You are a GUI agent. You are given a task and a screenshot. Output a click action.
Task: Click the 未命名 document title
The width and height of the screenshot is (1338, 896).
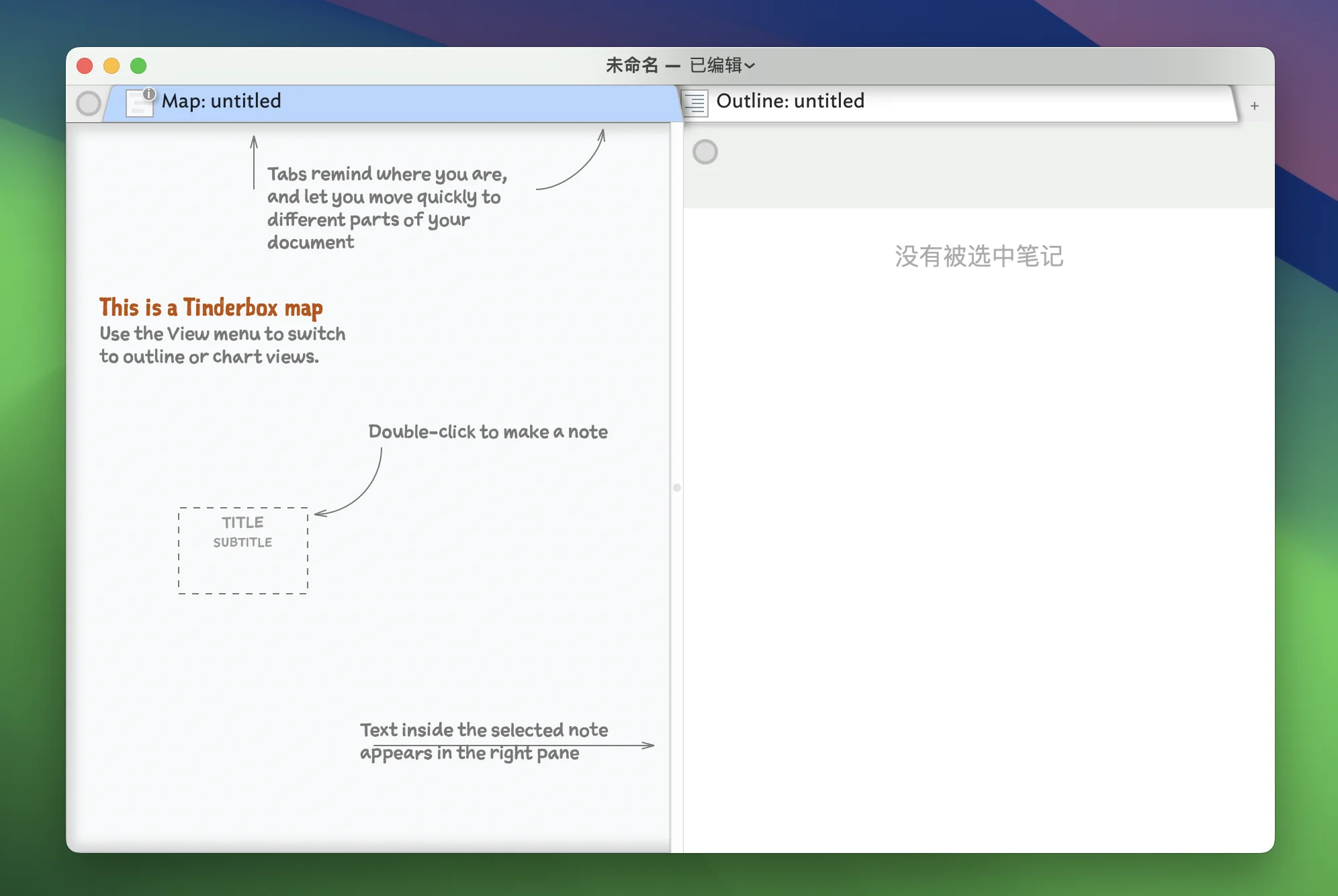pyautogui.click(x=632, y=65)
